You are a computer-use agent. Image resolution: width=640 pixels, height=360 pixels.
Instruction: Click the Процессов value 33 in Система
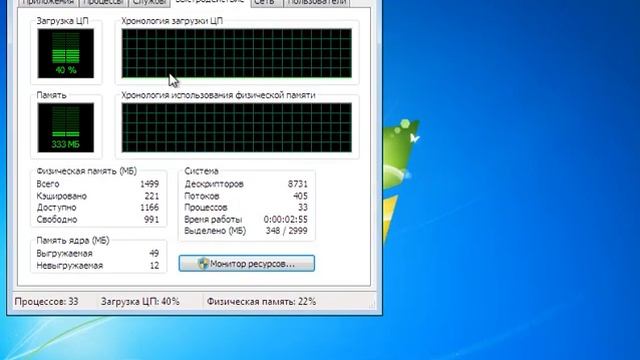pos(302,207)
